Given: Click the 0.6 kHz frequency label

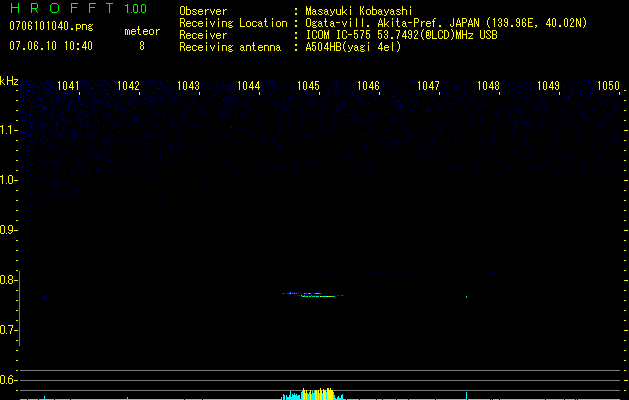Looking at the screenshot, I should coord(8,380).
